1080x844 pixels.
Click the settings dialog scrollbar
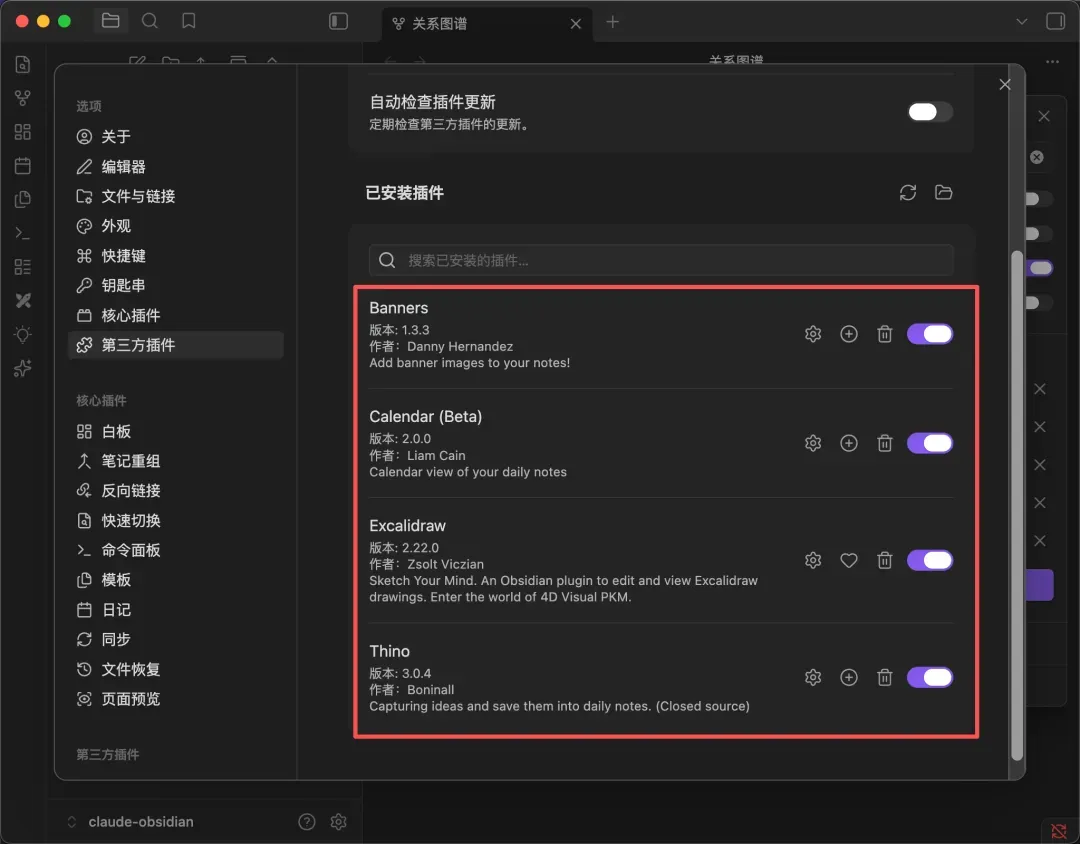[x=1017, y=506]
